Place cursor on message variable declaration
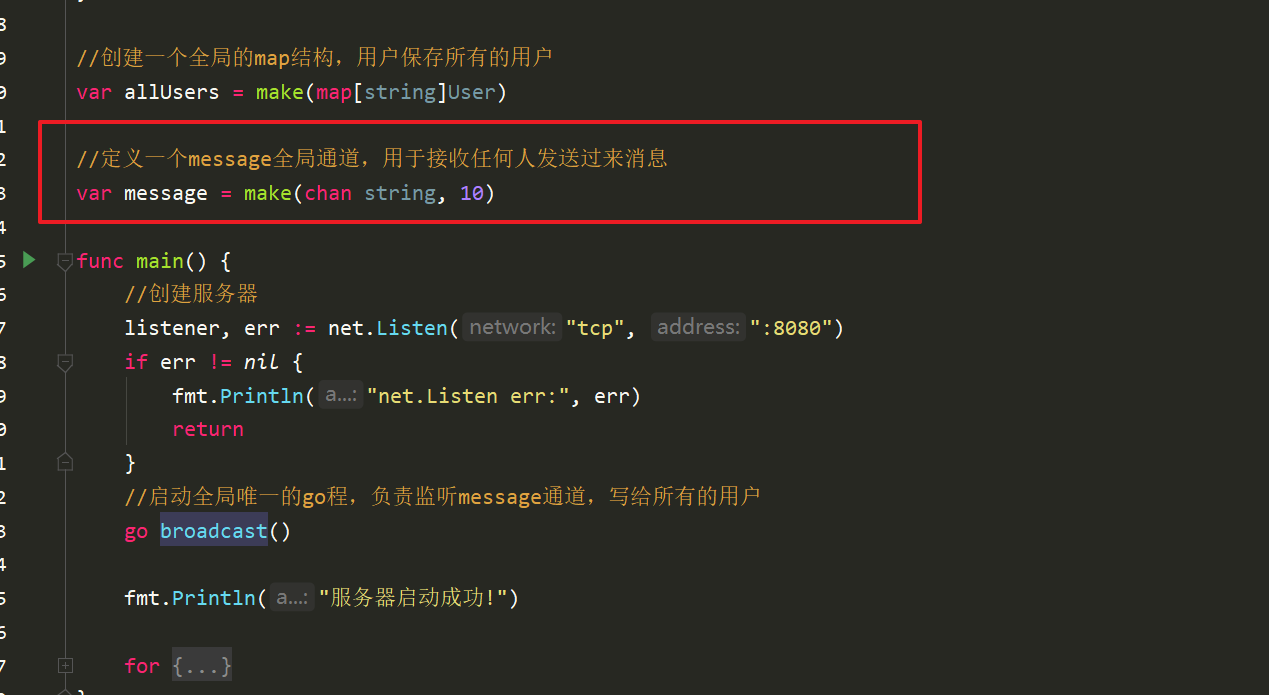The height and width of the screenshot is (695, 1269). pyautogui.click(x=165, y=193)
